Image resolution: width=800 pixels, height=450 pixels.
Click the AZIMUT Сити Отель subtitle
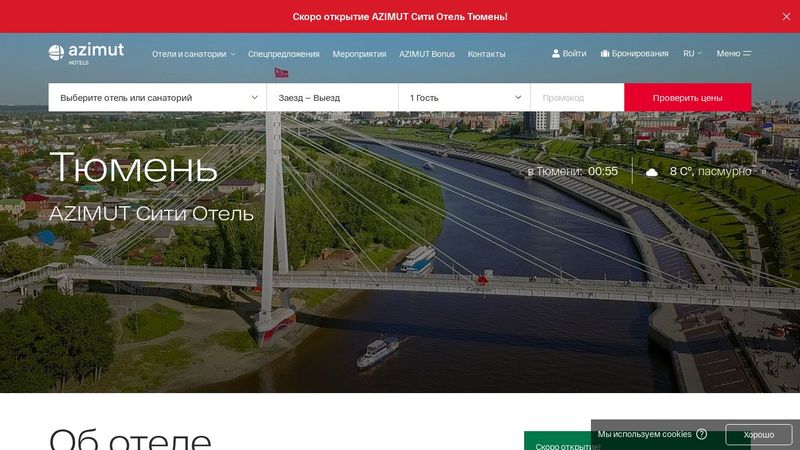[151, 213]
